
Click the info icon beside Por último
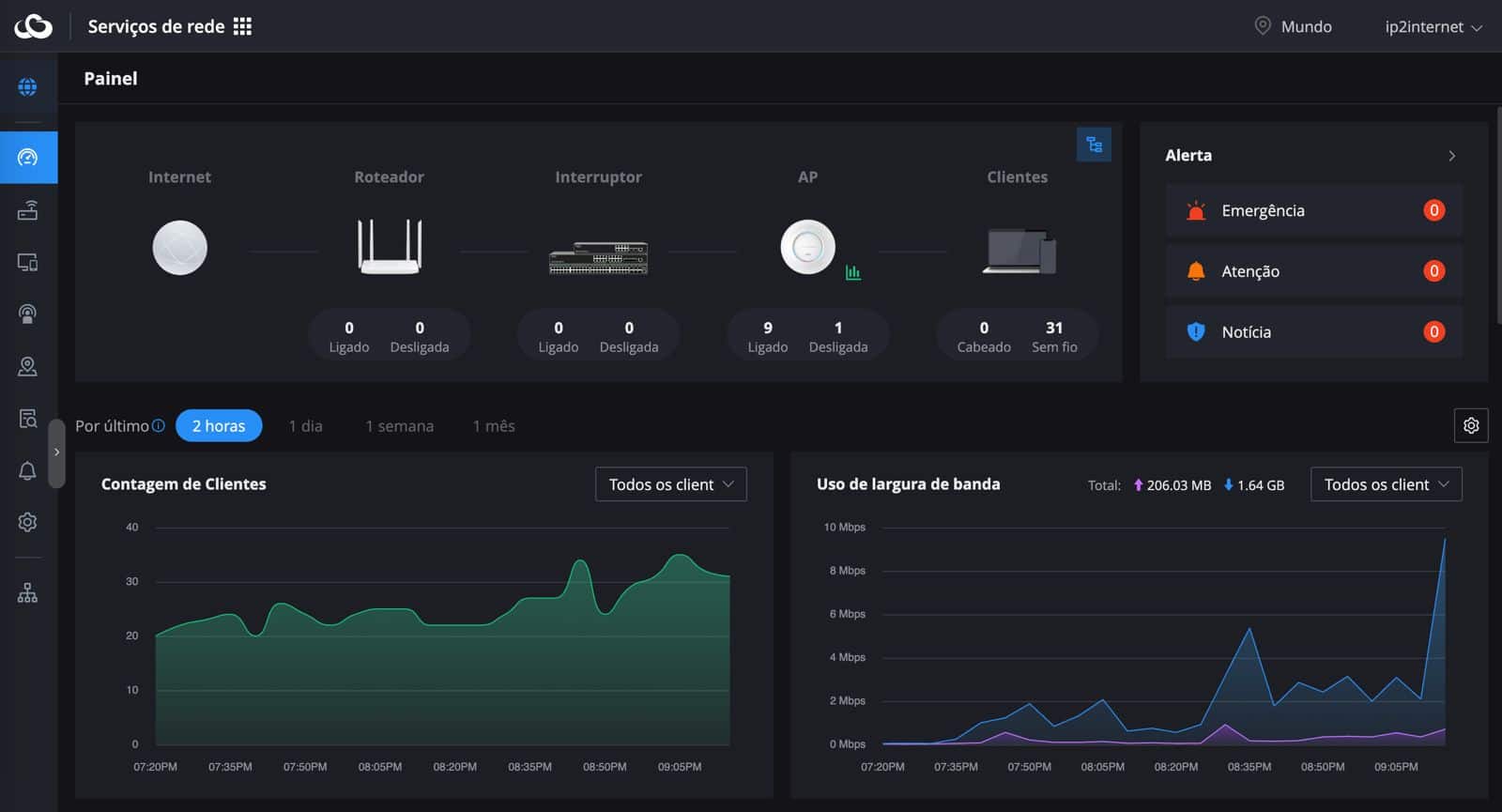[x=159, y=425]
